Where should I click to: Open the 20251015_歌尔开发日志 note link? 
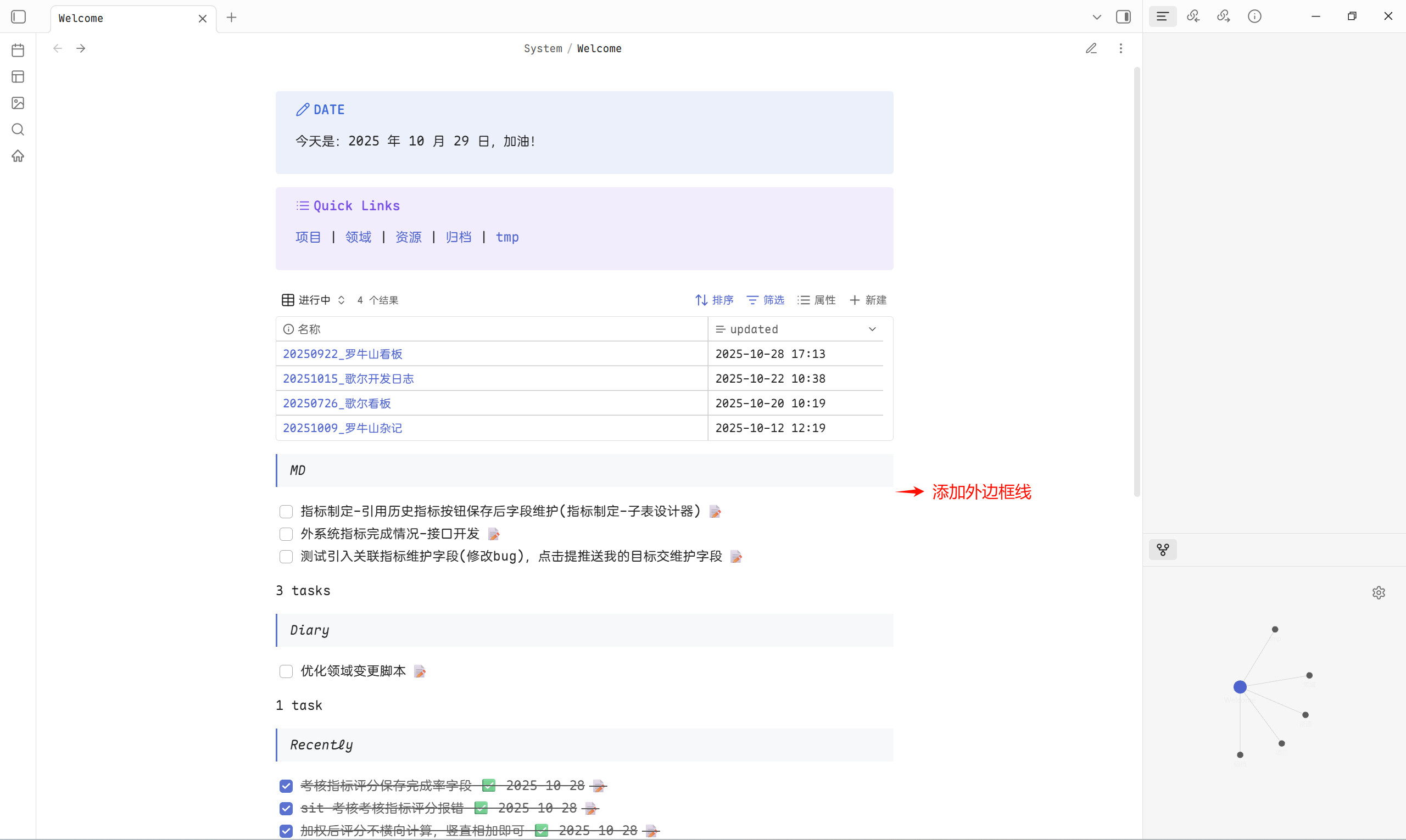[x=348, y=379]
